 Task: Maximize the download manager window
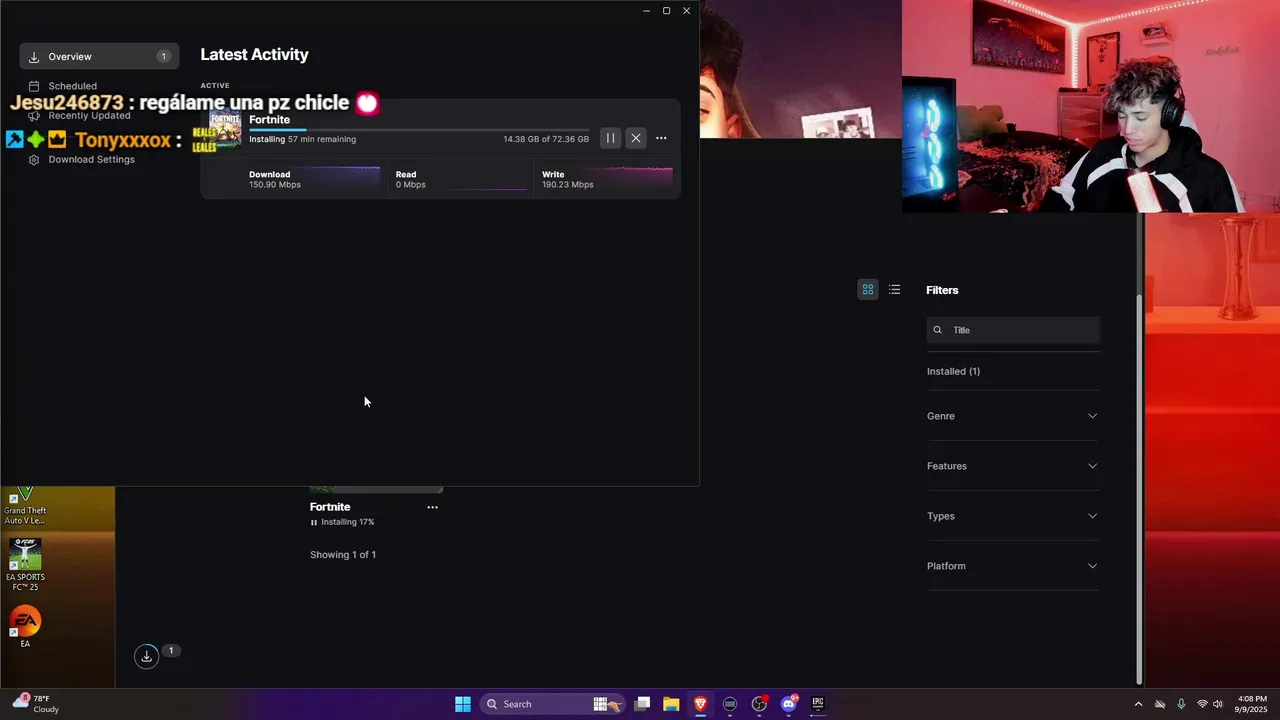point(666,11)
